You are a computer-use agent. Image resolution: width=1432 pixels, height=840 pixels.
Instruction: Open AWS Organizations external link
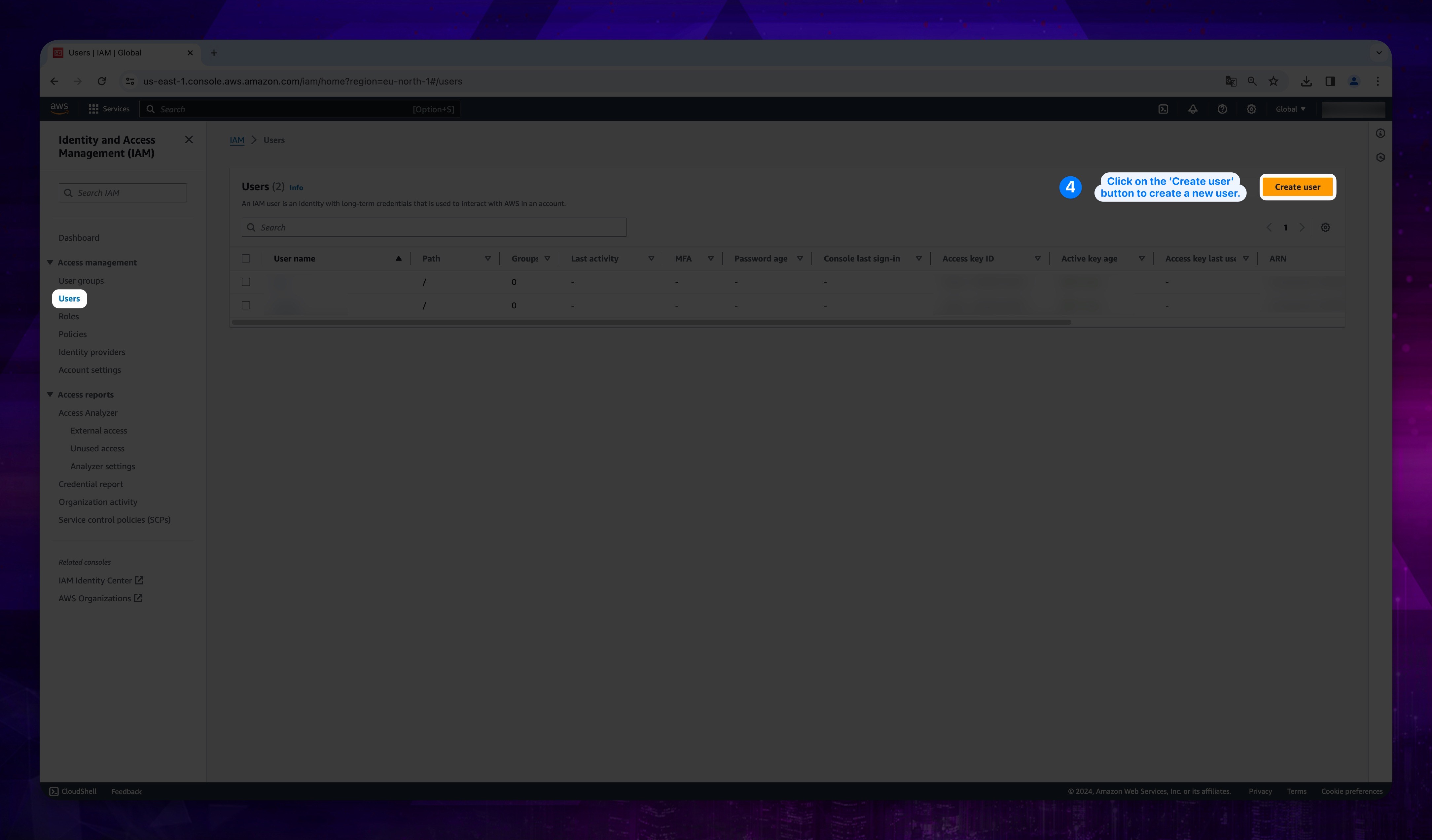[x=100, y=598]
